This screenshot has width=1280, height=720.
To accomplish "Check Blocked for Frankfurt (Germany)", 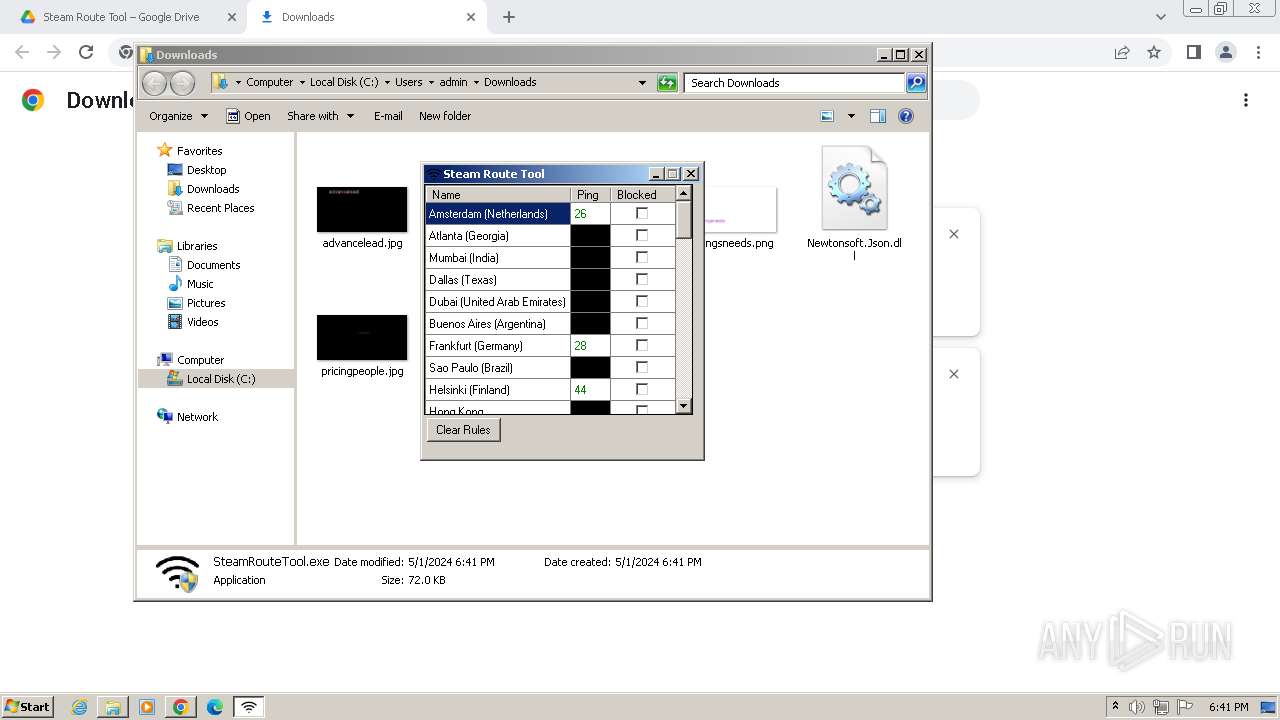I will [x=642, y=345].
